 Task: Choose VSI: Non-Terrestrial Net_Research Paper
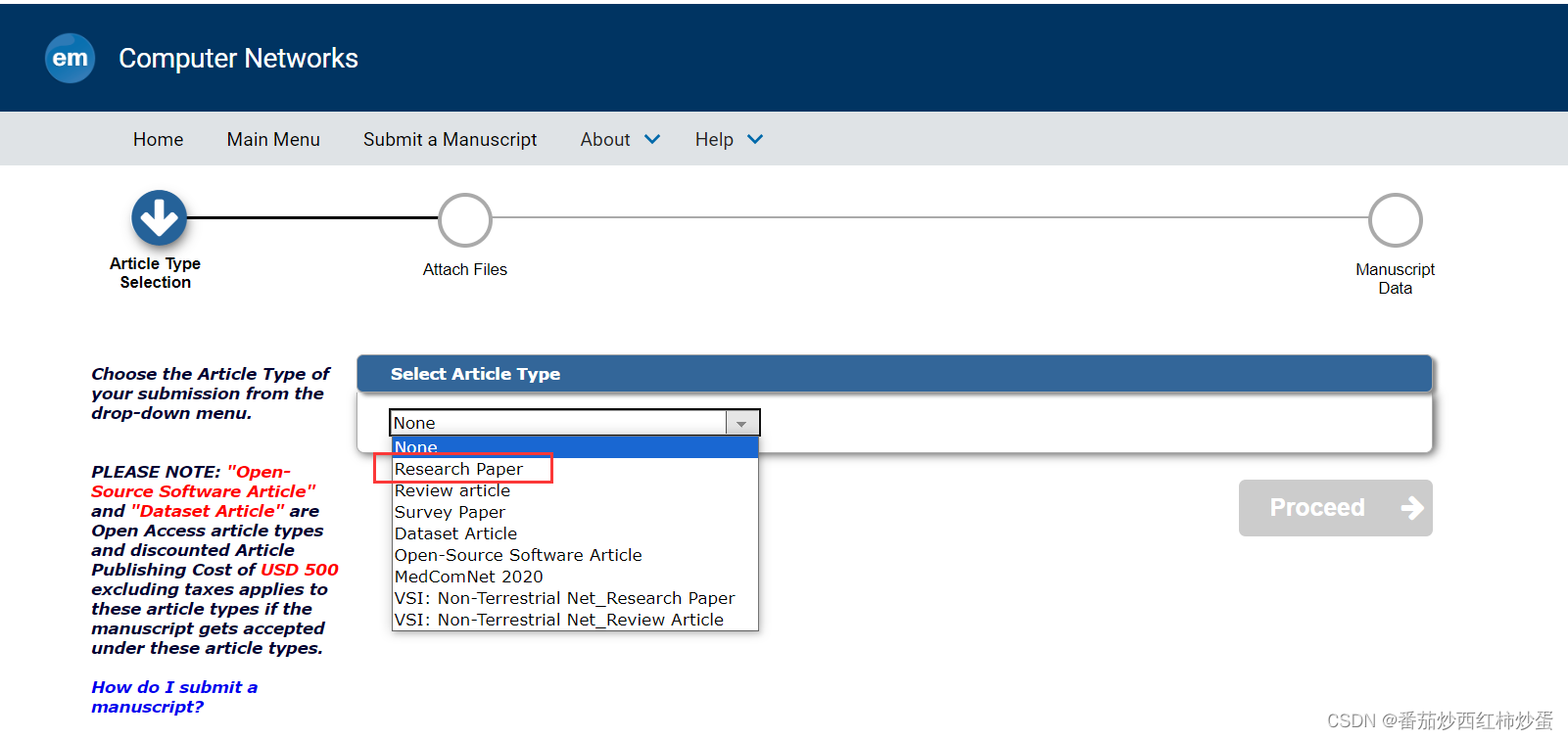click(x=575, y=598)
